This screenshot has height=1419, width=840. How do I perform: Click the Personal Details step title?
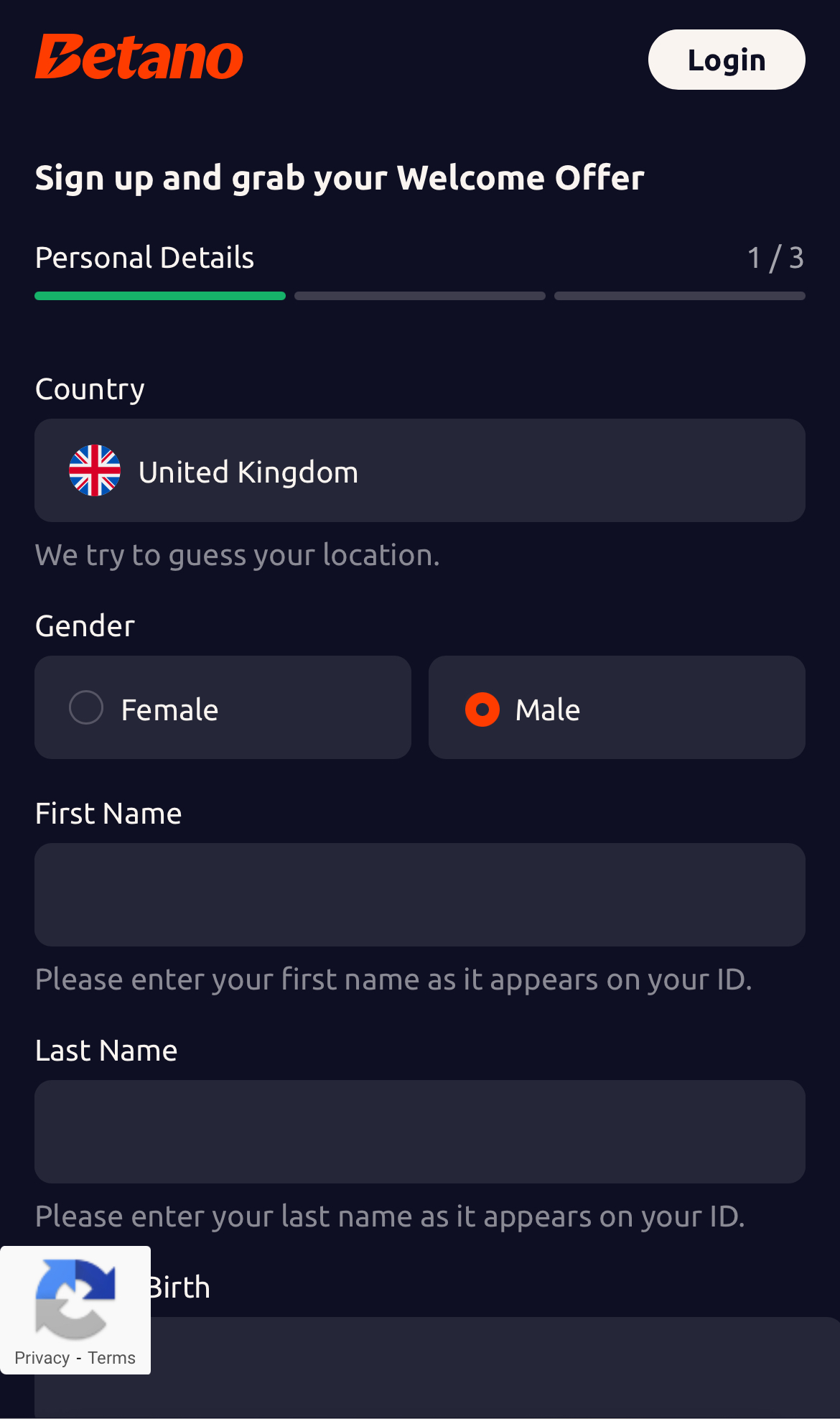[x=145, y=258]
